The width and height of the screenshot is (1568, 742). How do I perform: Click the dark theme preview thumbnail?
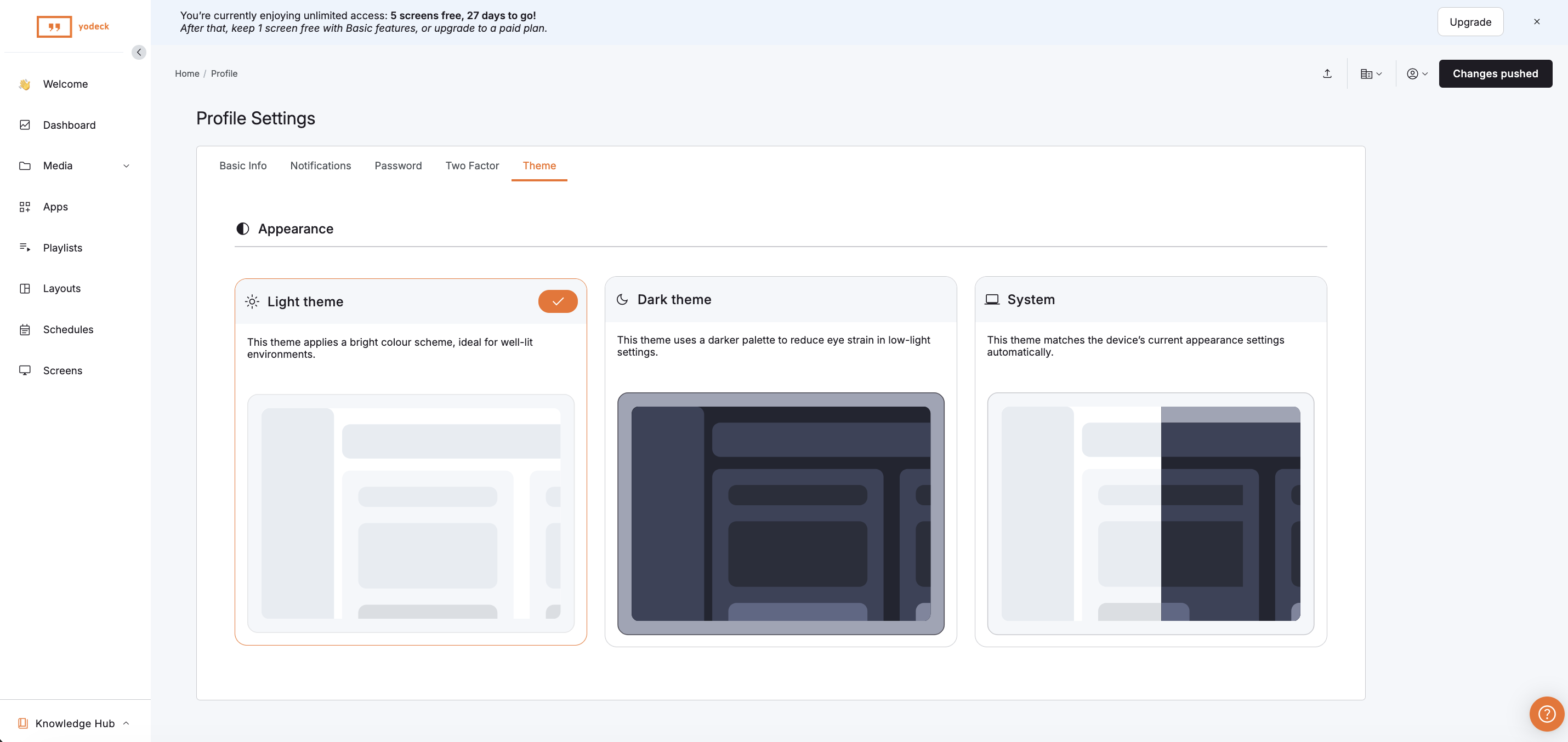[780, 513]
